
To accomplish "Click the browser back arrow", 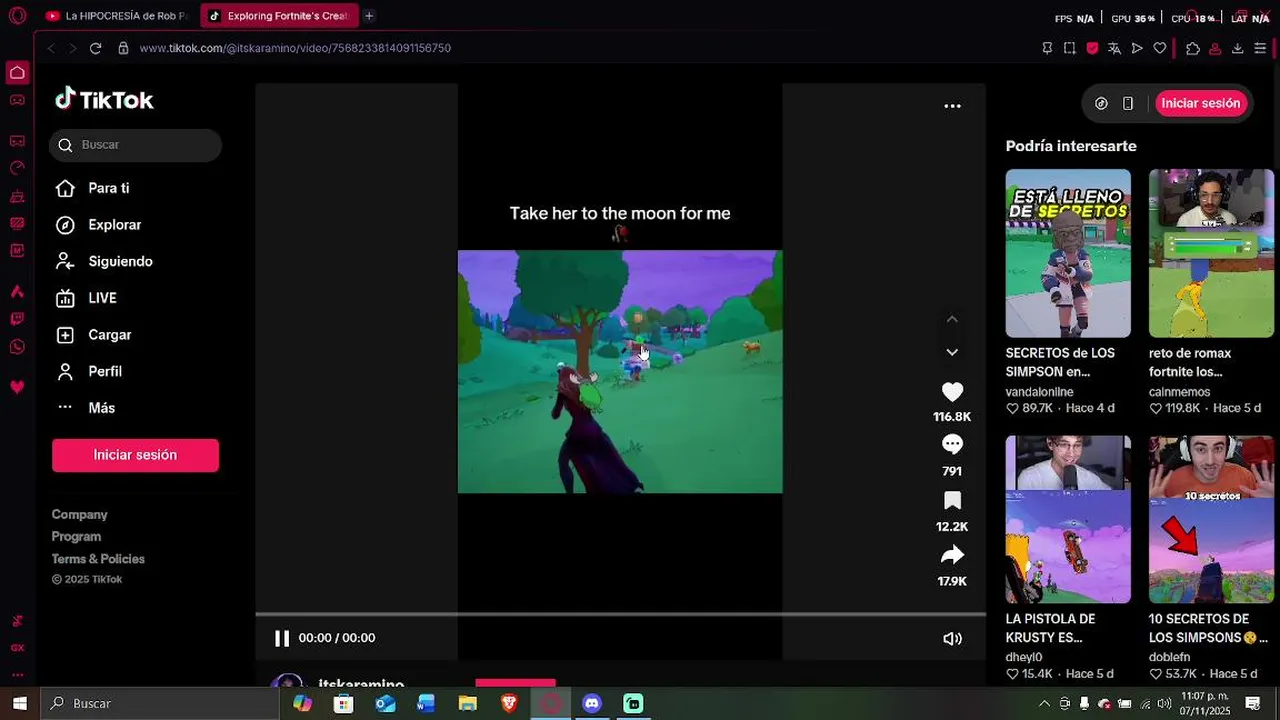I will click(x=51, y=48).
